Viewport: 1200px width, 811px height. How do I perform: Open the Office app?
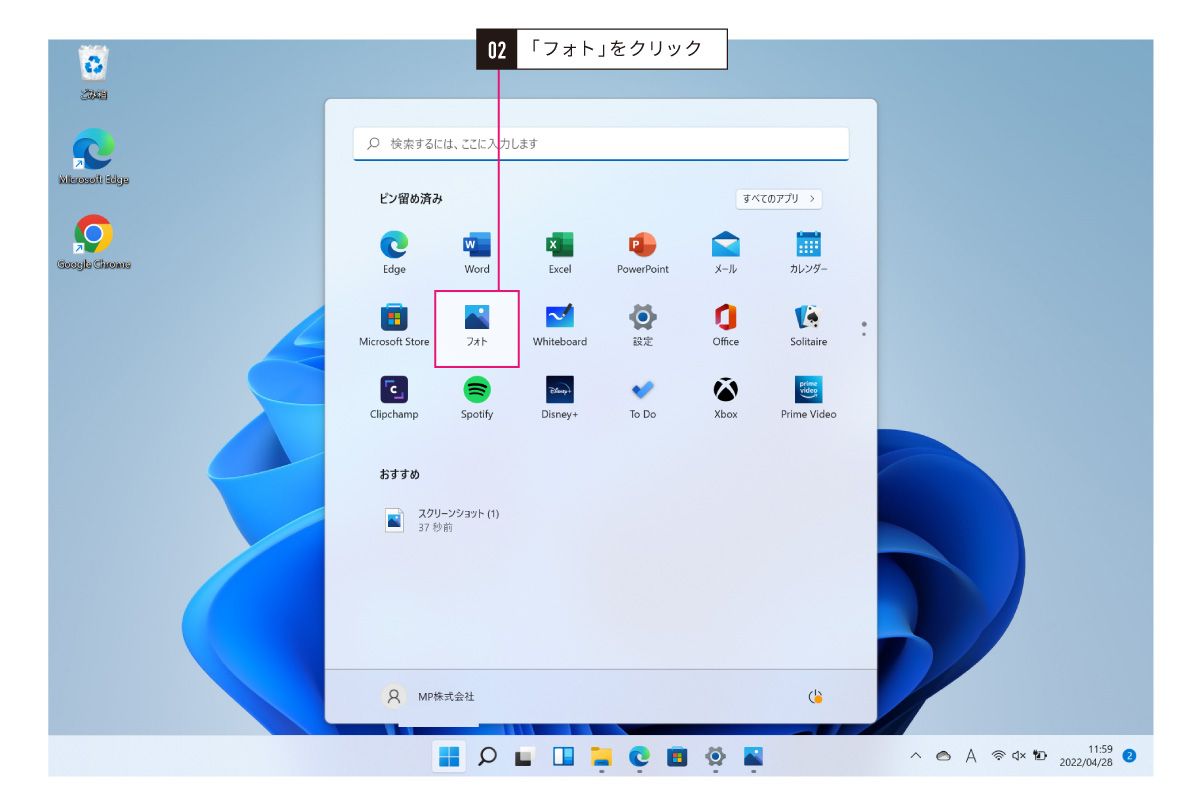tap(726, 326)
